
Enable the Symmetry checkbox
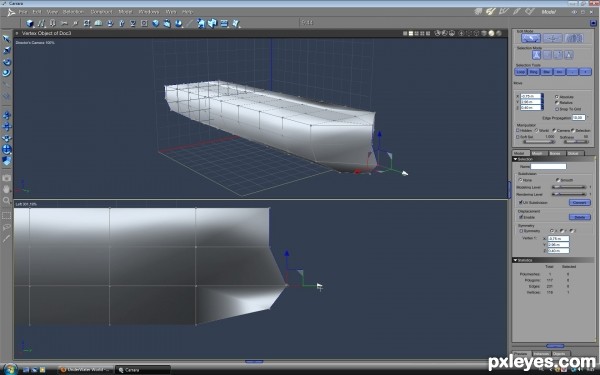point(520,231)
